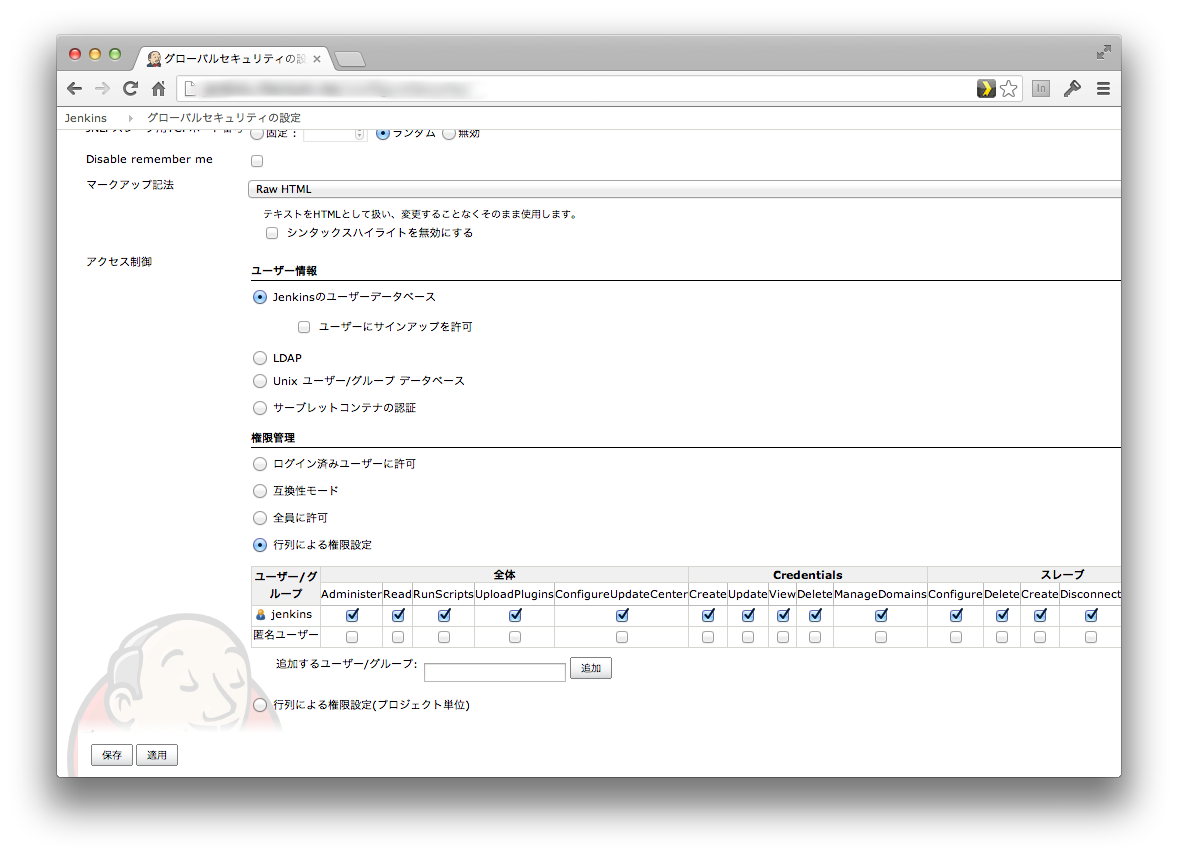Screen dimensions: 1178x856
Task: Select 行列による権限設定(プロジェクト単位) radio option
Action: pos(260,705)
